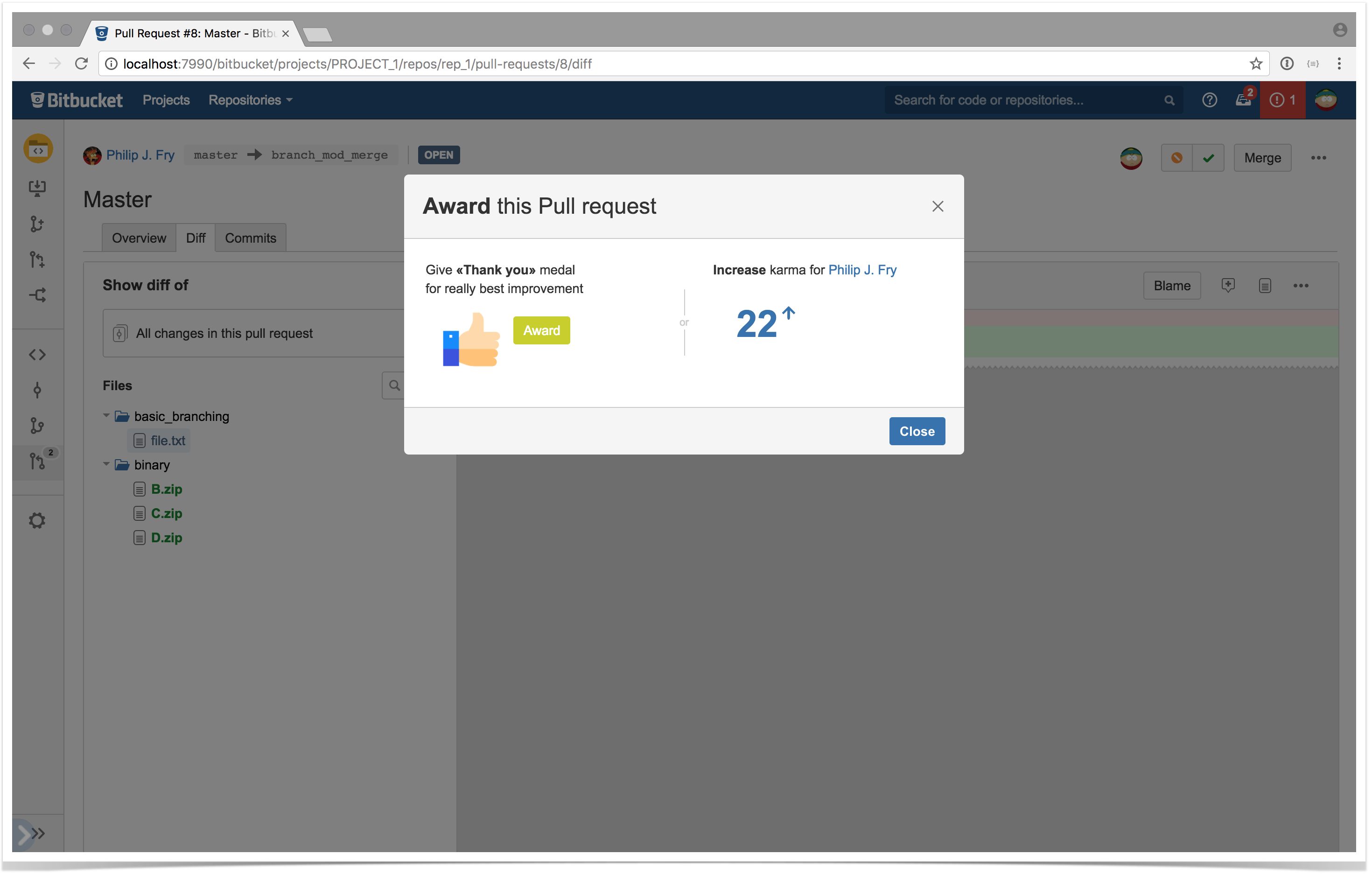Viewport: 1372px width, 875px height.
Task: Reload the page in browser
Action: (x=82, y=63)
